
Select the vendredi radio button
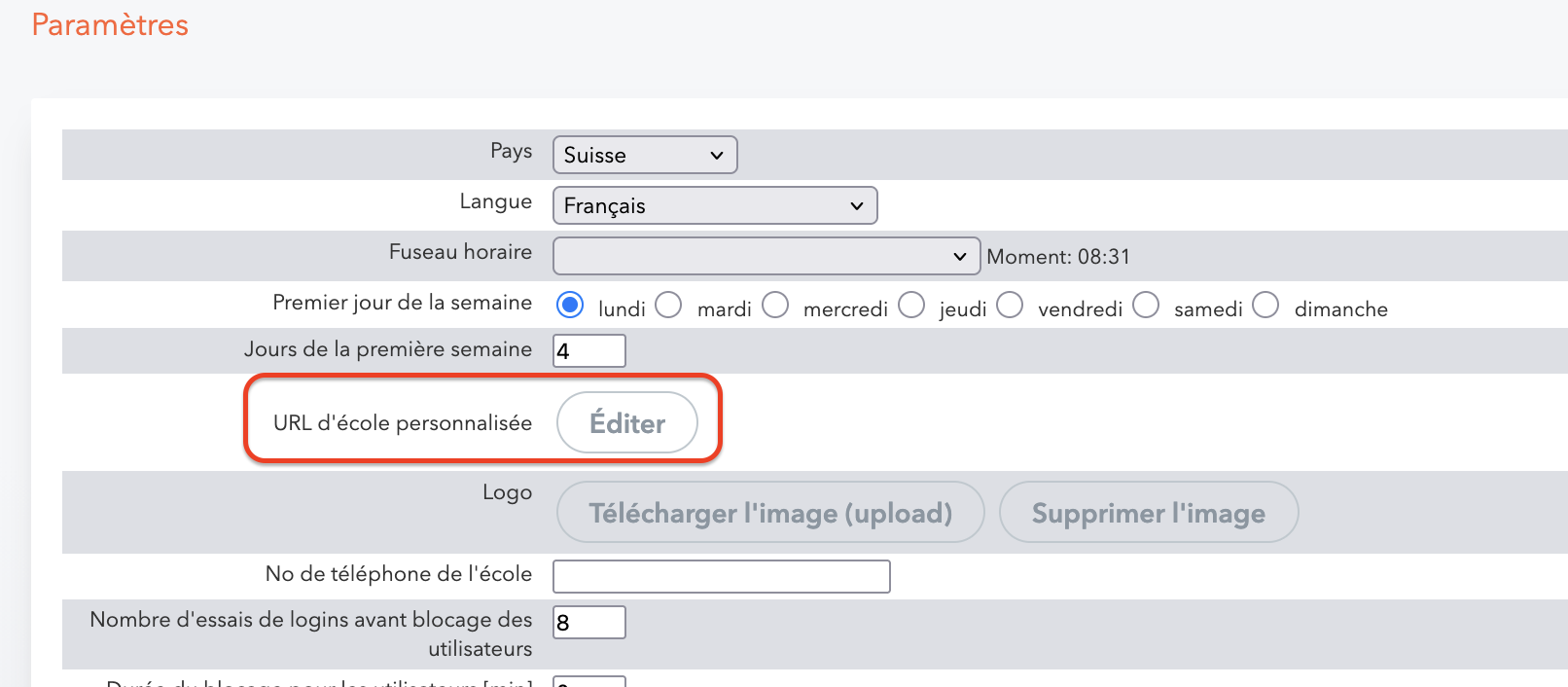tap(1010, 306)
